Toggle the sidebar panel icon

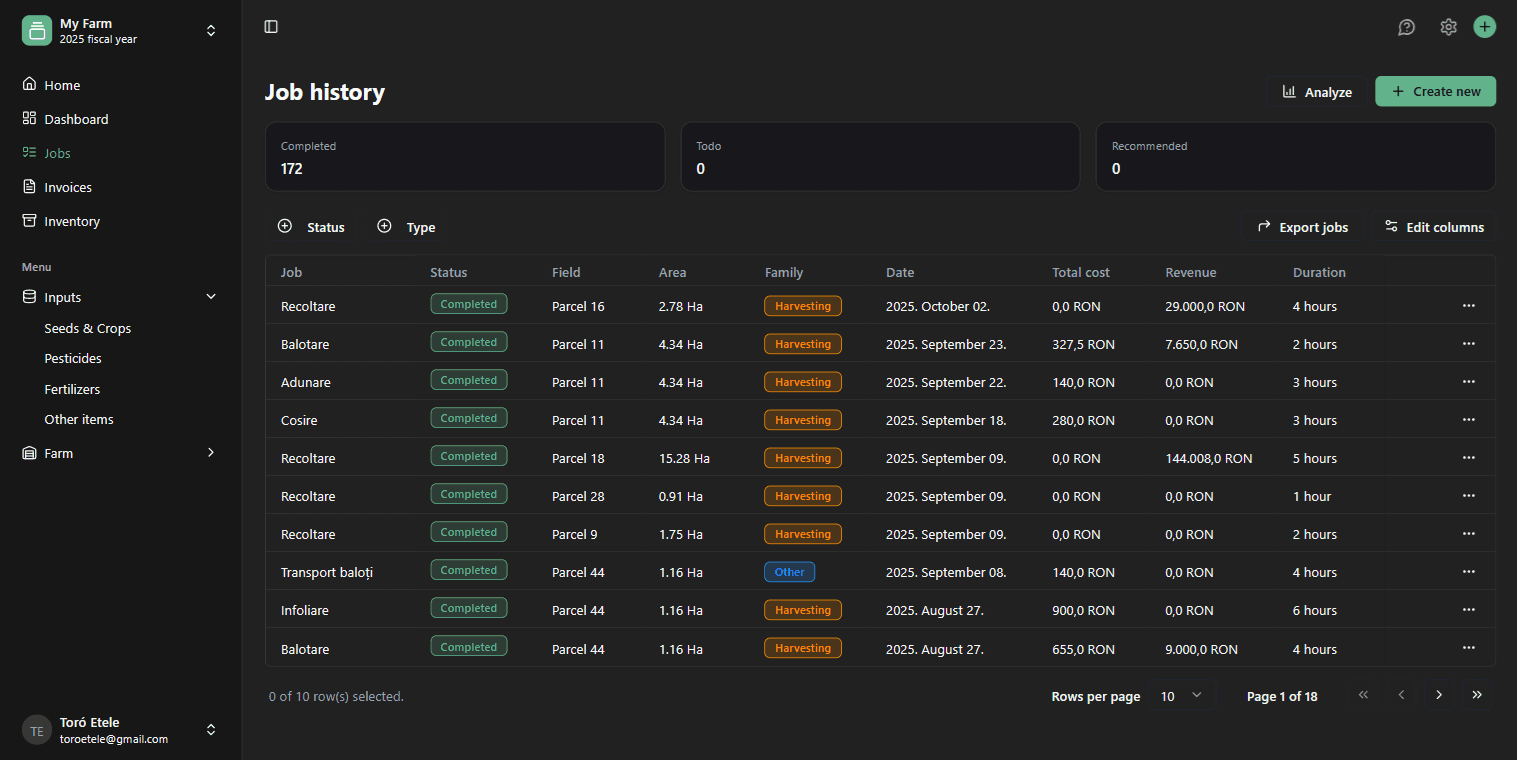271,27
